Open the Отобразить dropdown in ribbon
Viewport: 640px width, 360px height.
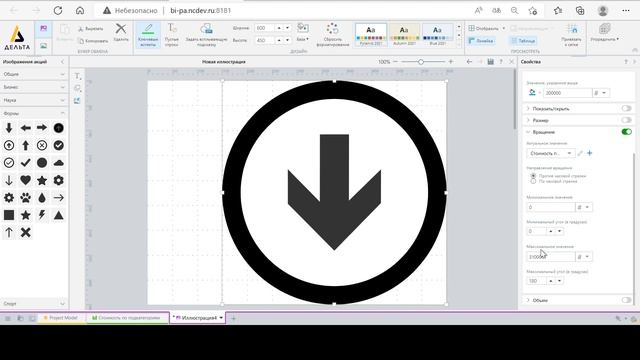pos(487,28)
